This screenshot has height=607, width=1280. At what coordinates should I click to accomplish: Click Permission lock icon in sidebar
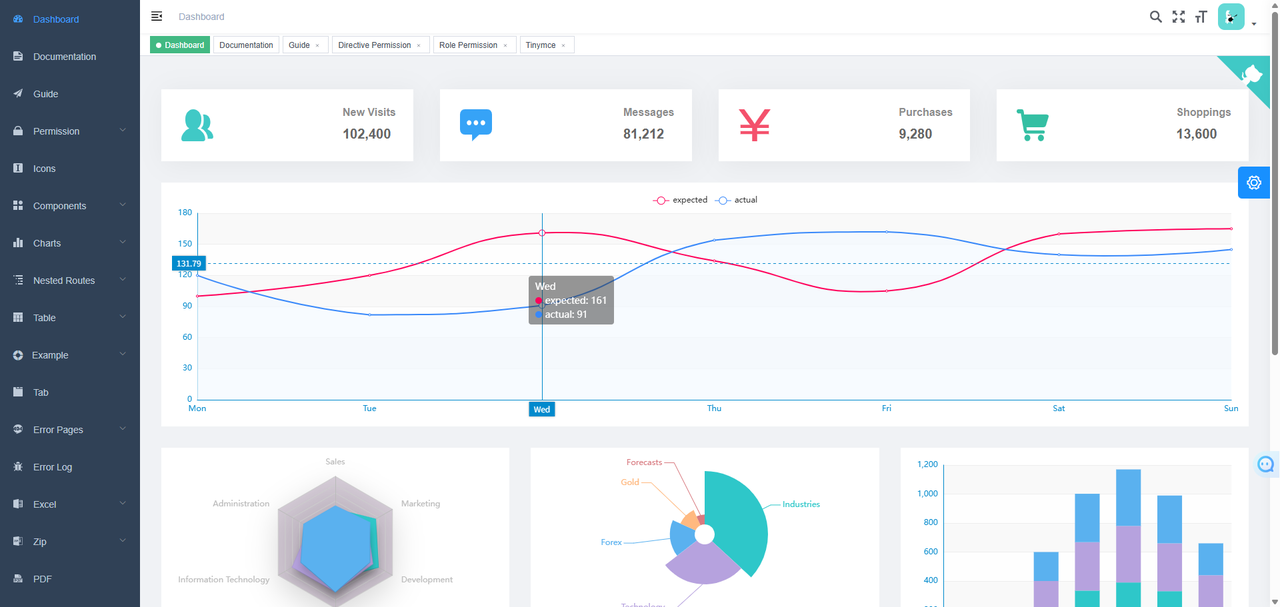[18, 131]
